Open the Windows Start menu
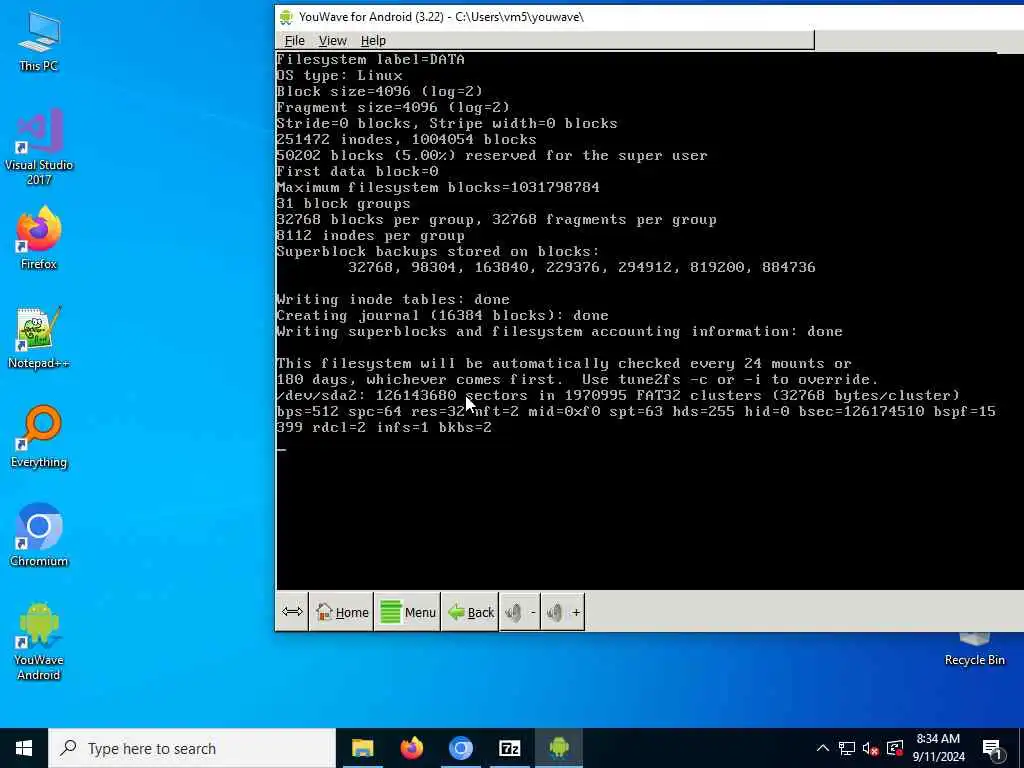This screenshot has width=1024, height=768. point(24,748)
